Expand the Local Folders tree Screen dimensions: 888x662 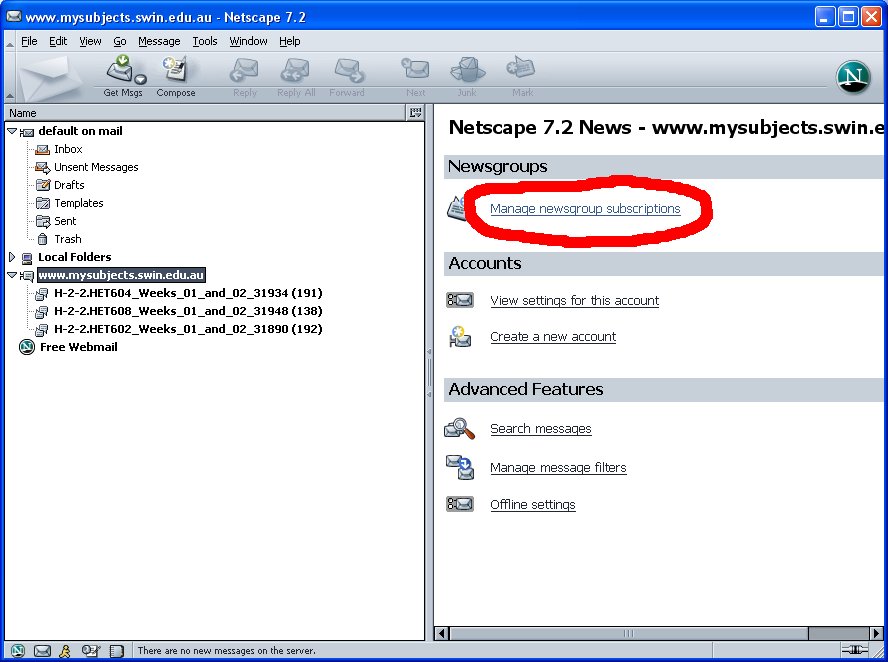tap(12, 257)
